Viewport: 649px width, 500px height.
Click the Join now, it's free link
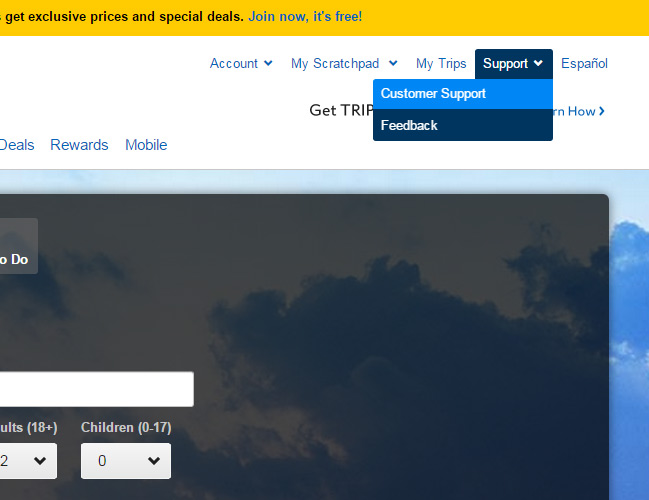click(305, 17)
